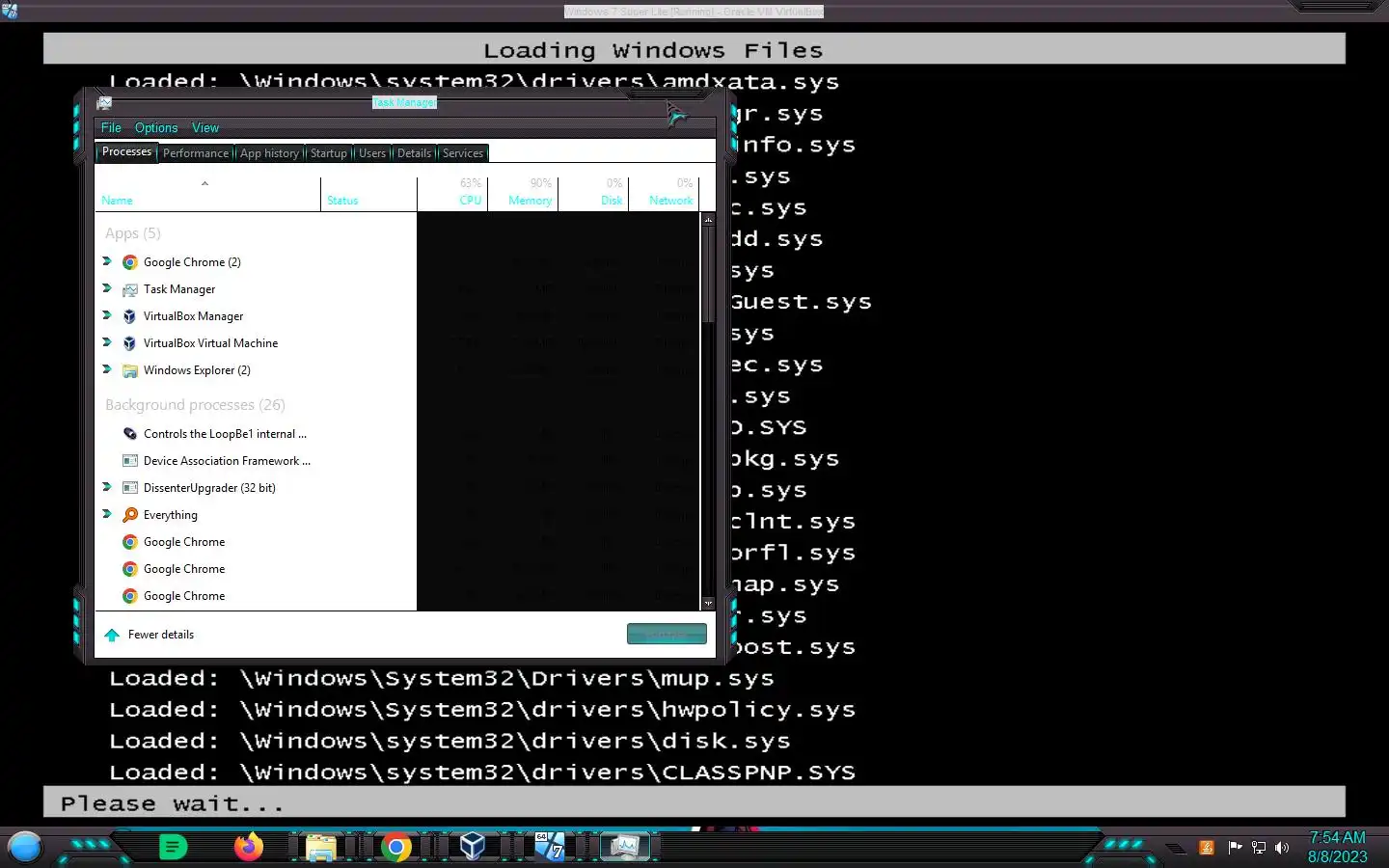The height and width of the screenshot is (868, 1389).
Task: Sort processes by the CPU column
Action: pos(452,194)
